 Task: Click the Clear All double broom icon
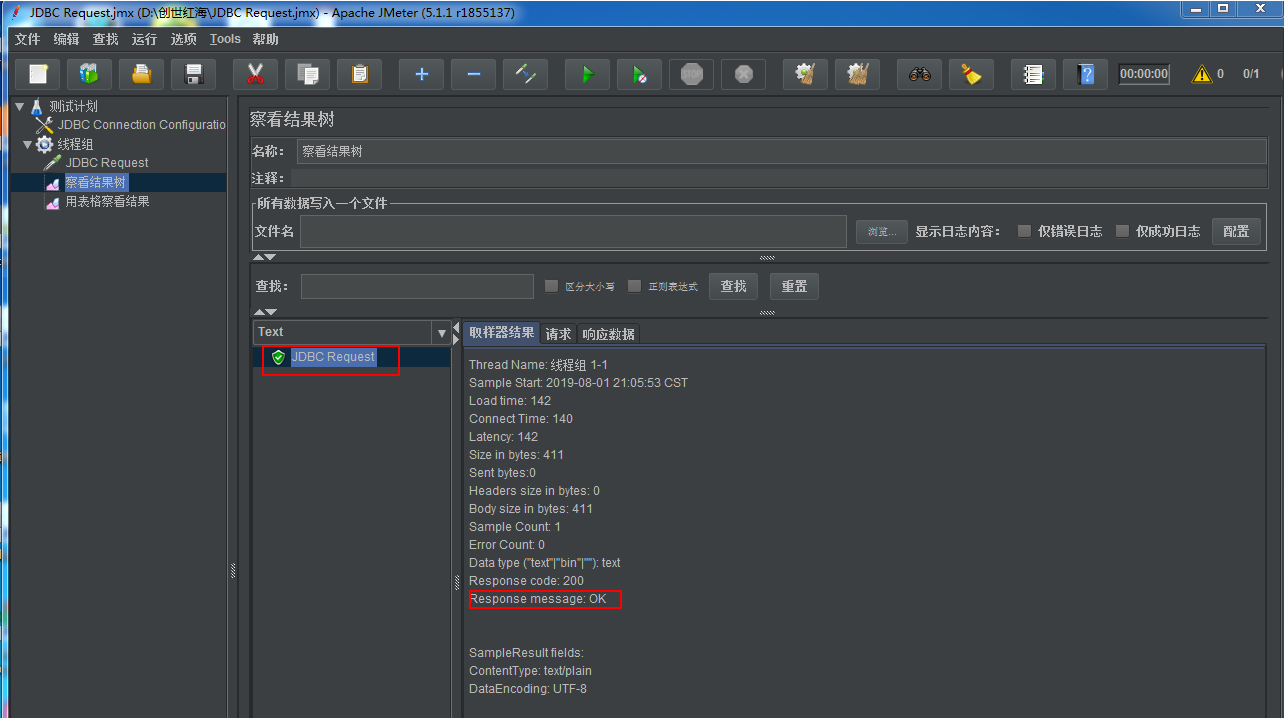[x=857, y=74]
